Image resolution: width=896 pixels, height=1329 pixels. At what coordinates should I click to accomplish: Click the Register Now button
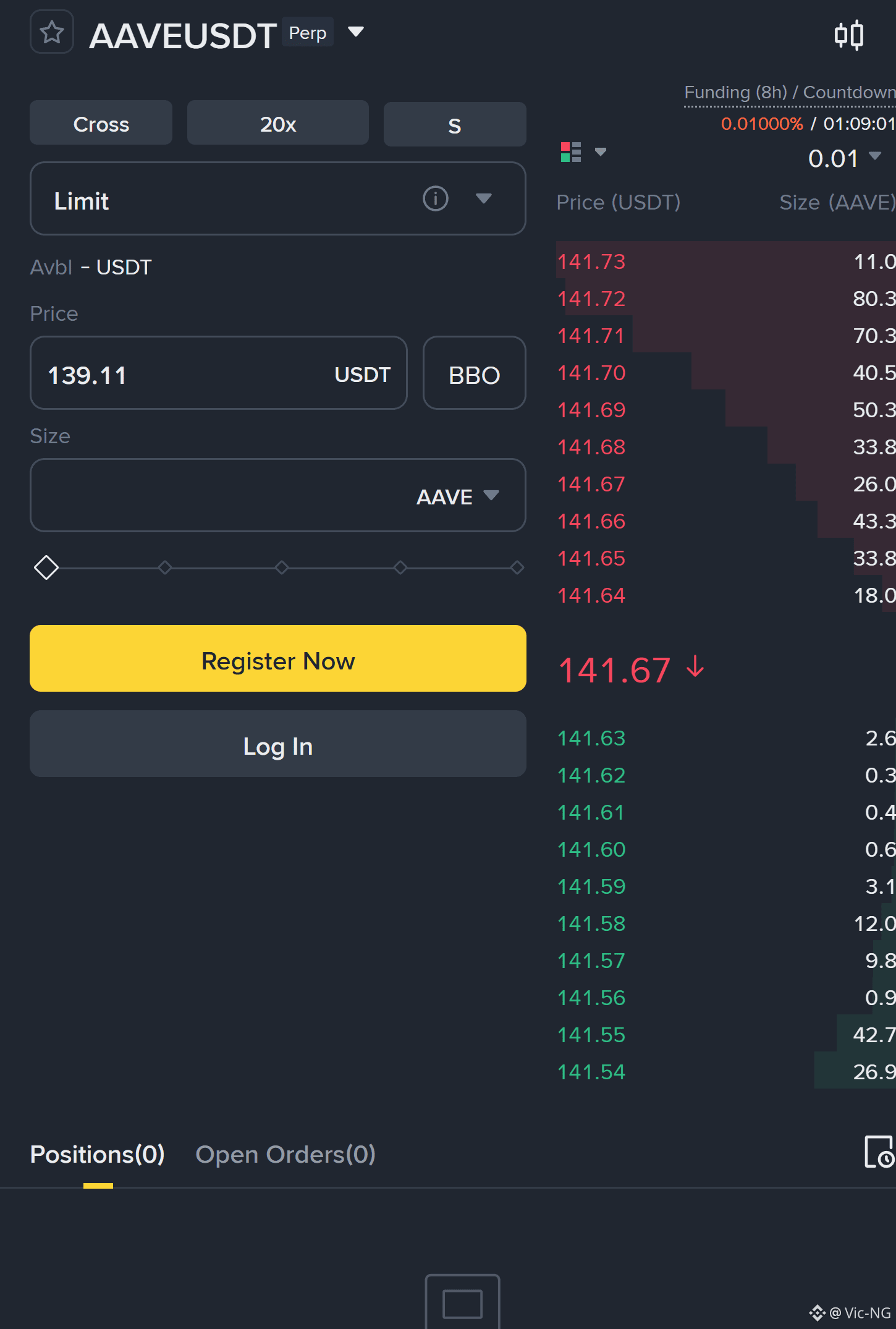pyautogui.click(x=278, y=659)
